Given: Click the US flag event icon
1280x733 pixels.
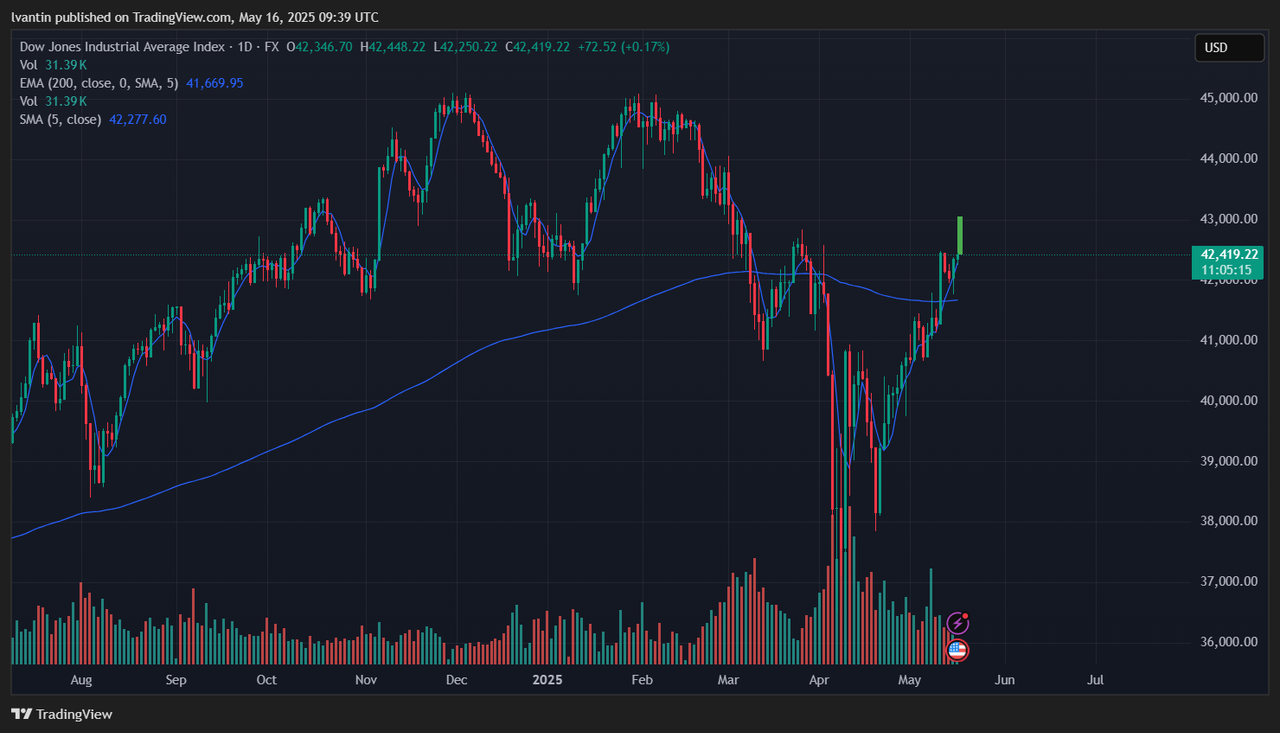Looking at the screenshot, I should (957, 650).
